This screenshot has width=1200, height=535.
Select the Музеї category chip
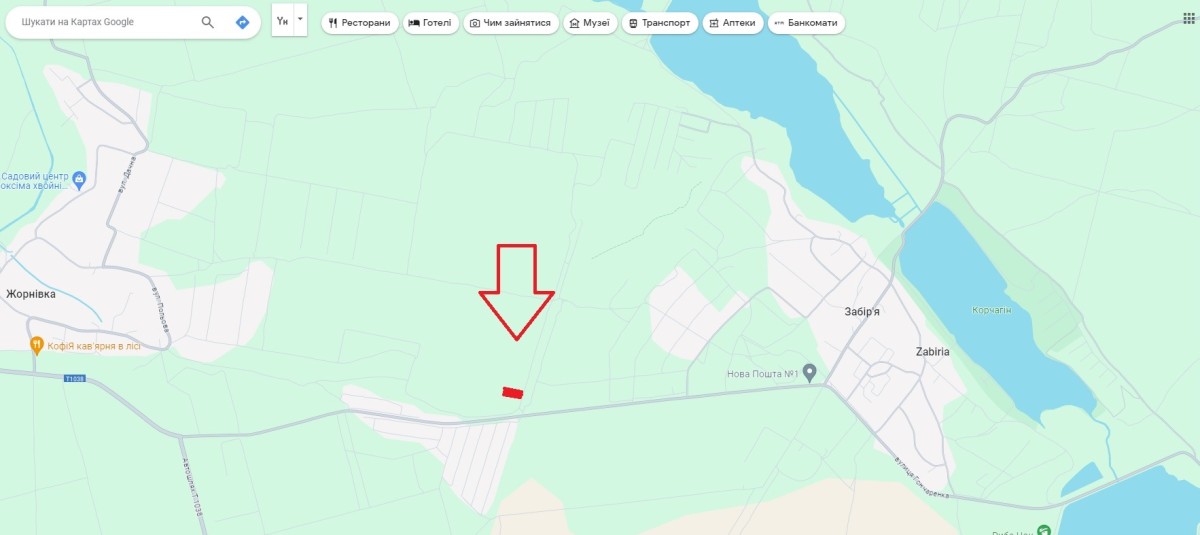[589, 23]
